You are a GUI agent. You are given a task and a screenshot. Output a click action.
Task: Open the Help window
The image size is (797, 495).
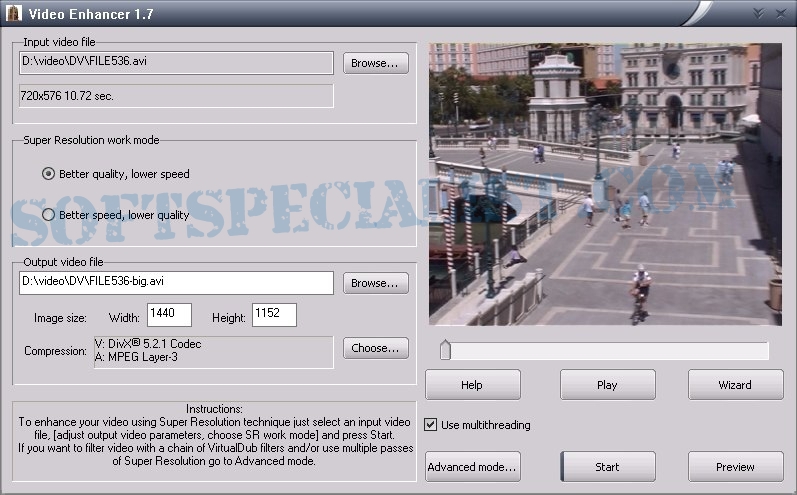pos(472,385)
